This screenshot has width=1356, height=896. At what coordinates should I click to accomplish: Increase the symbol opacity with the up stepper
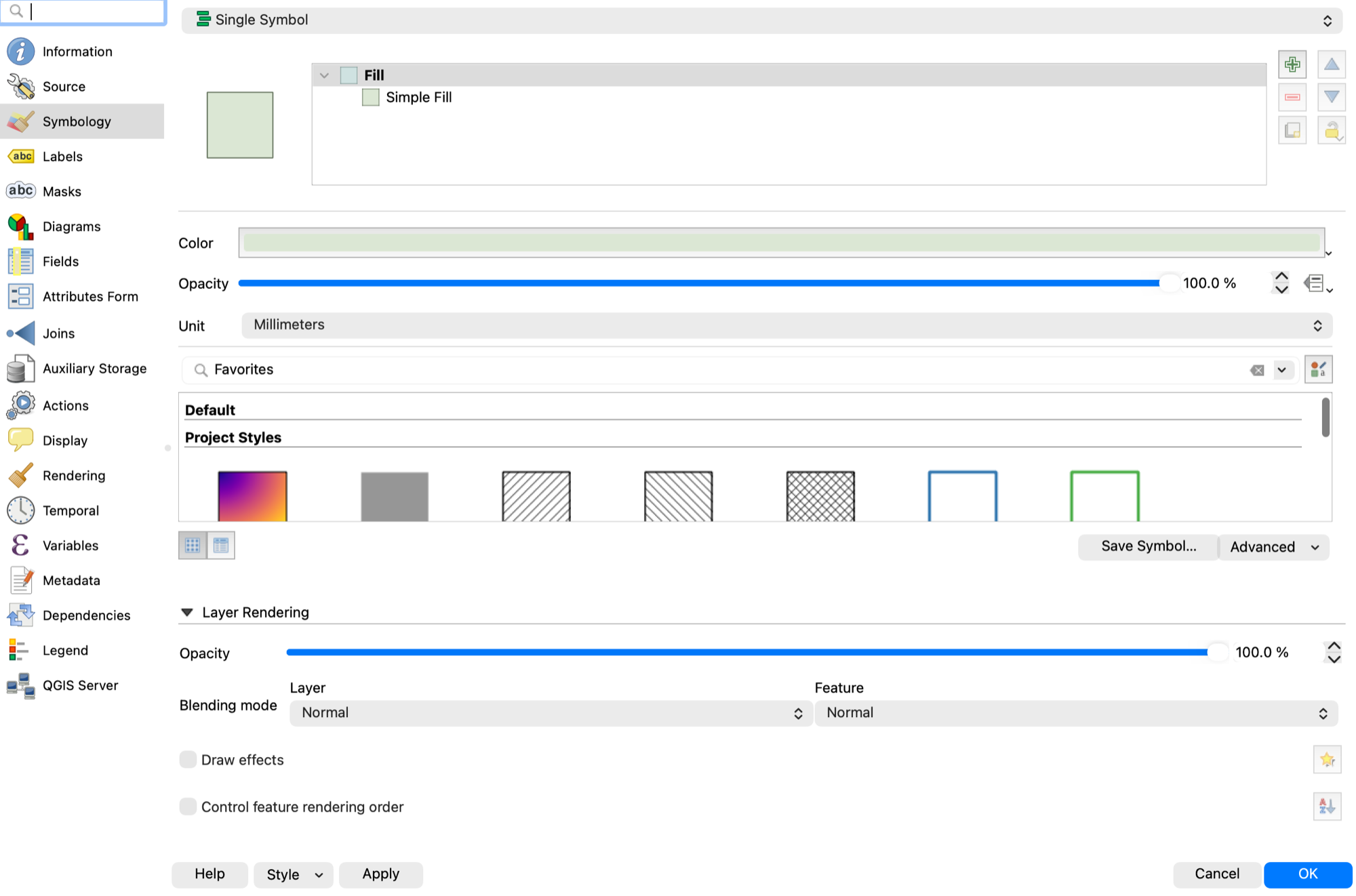(1281, 277)
